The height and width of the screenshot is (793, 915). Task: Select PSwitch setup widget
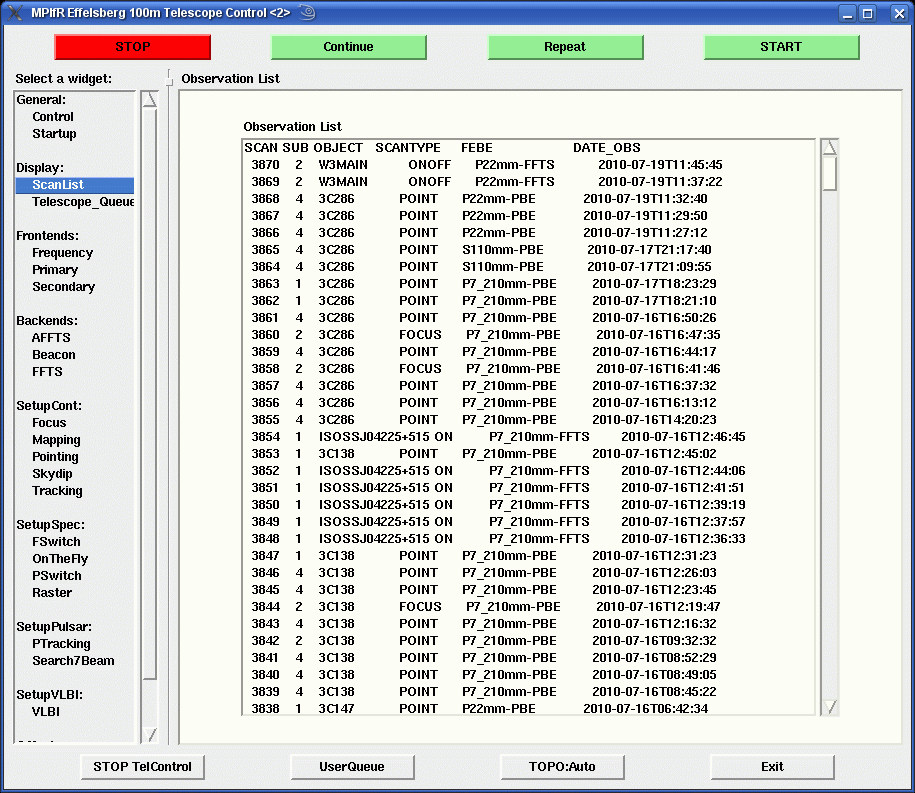click(x=57, y=575)
